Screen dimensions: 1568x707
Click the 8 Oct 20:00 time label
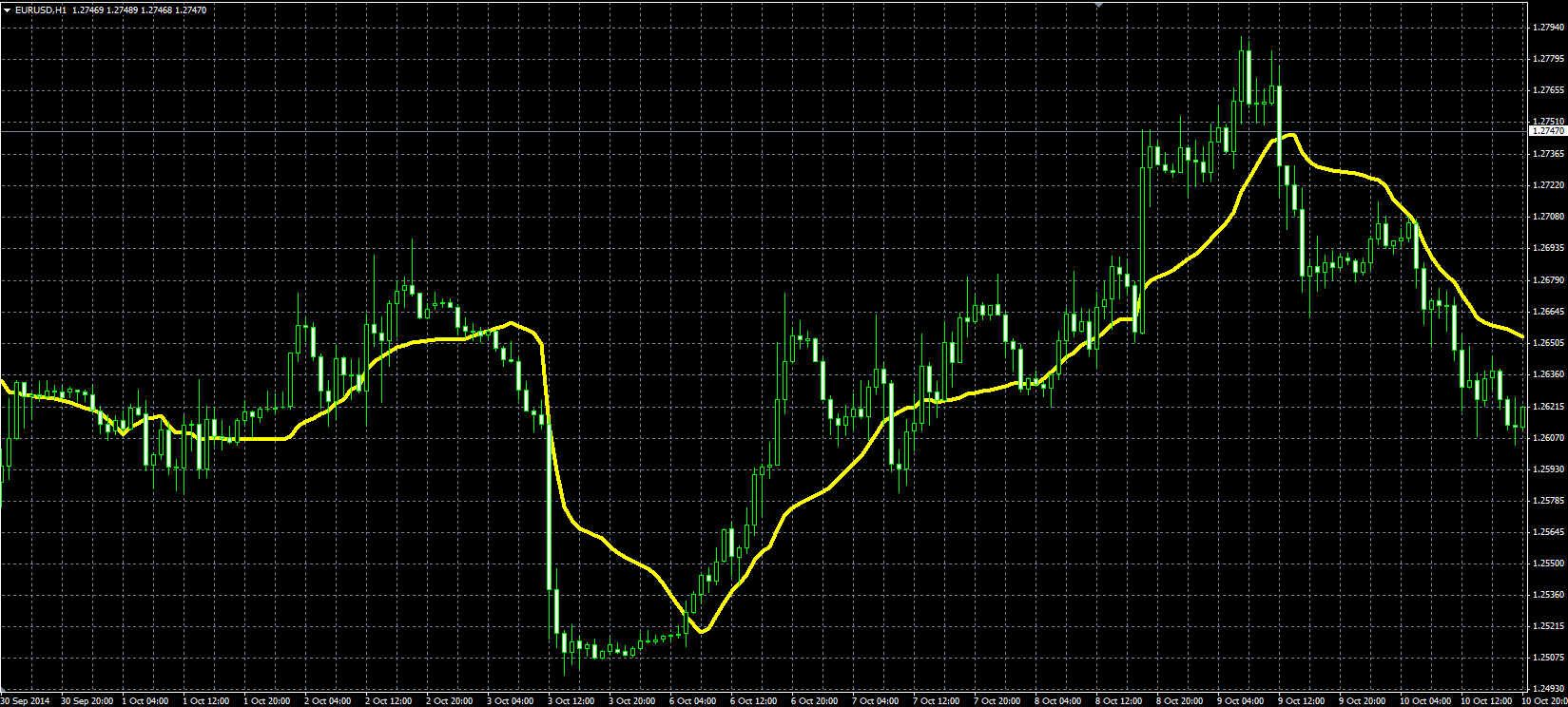point(1181,701)
